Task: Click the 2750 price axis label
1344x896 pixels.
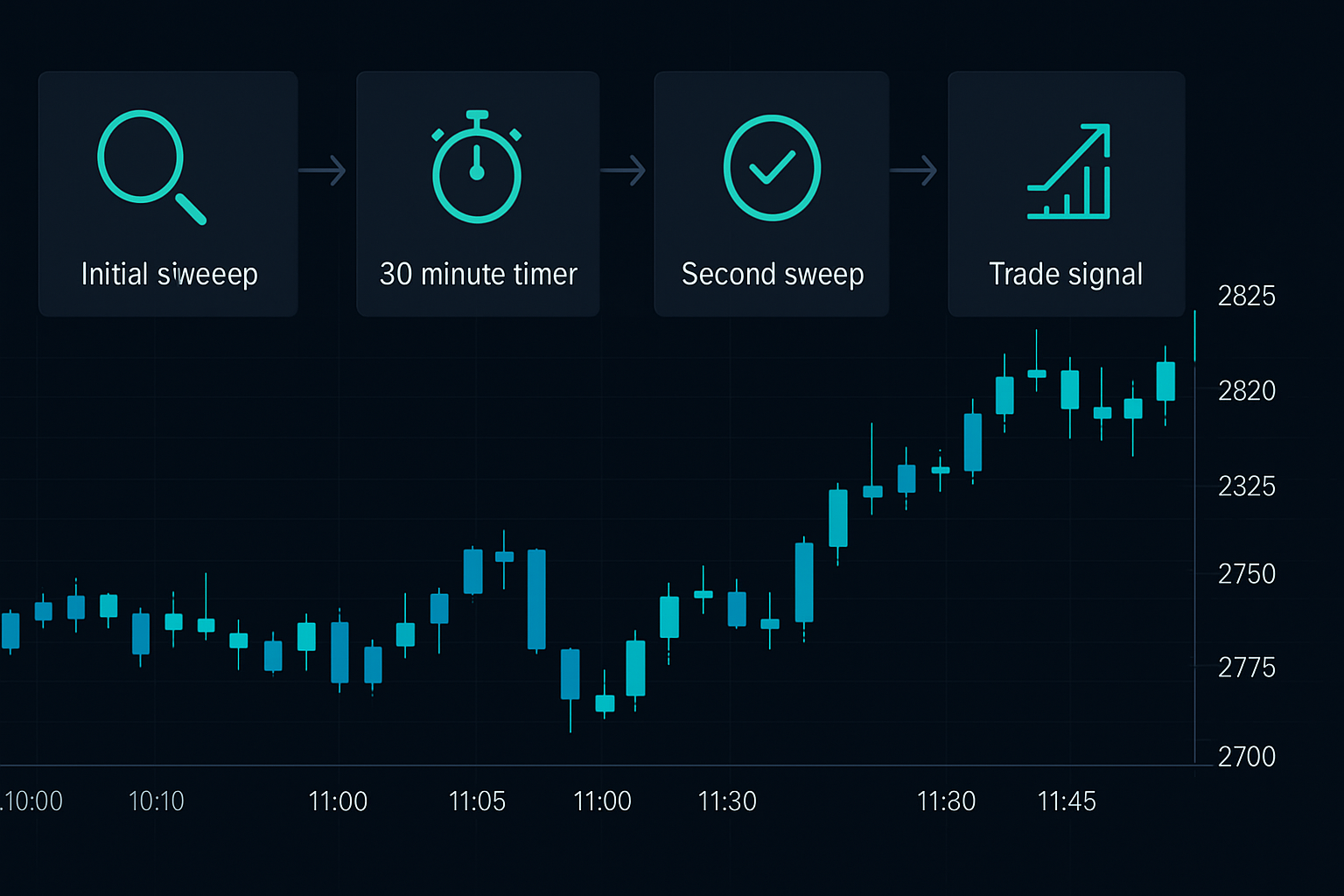Action: click(x=1247, y=574)
